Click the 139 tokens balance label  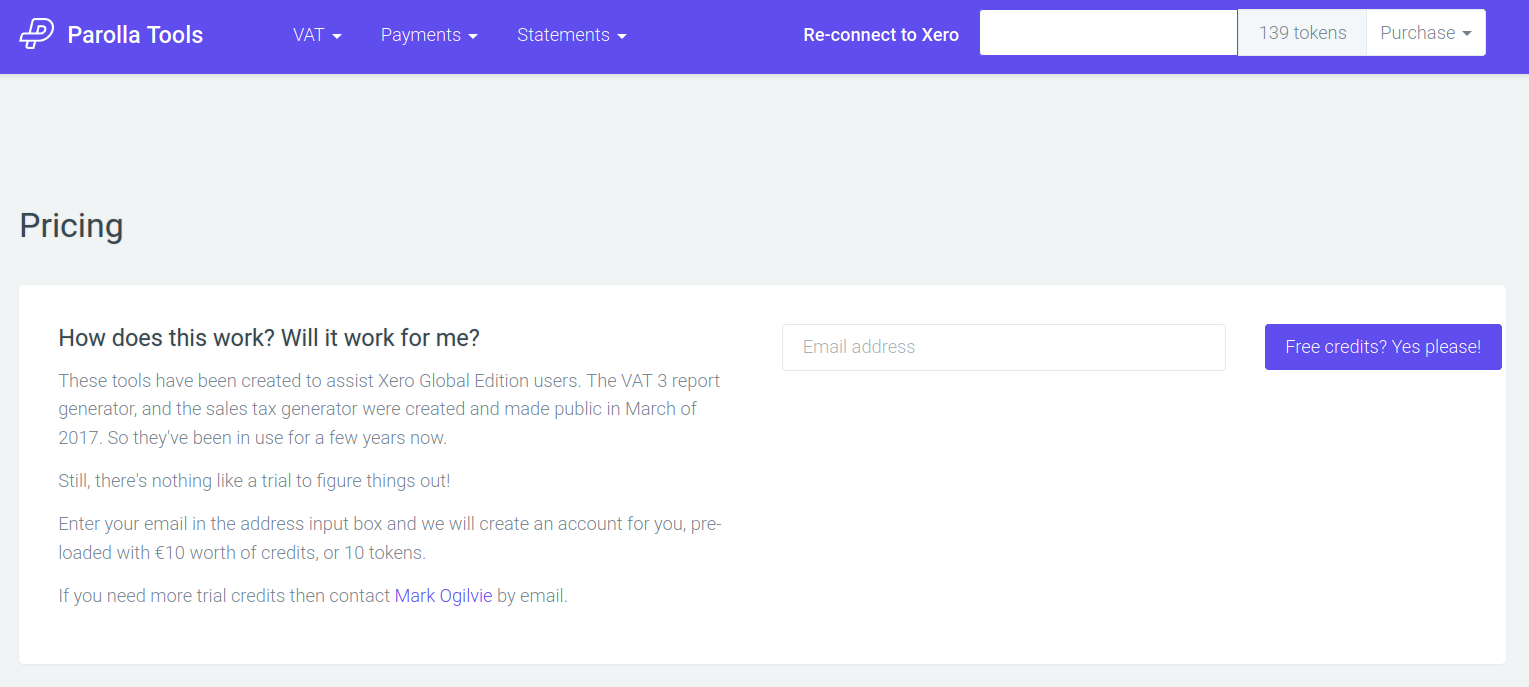coord(1302,33)
